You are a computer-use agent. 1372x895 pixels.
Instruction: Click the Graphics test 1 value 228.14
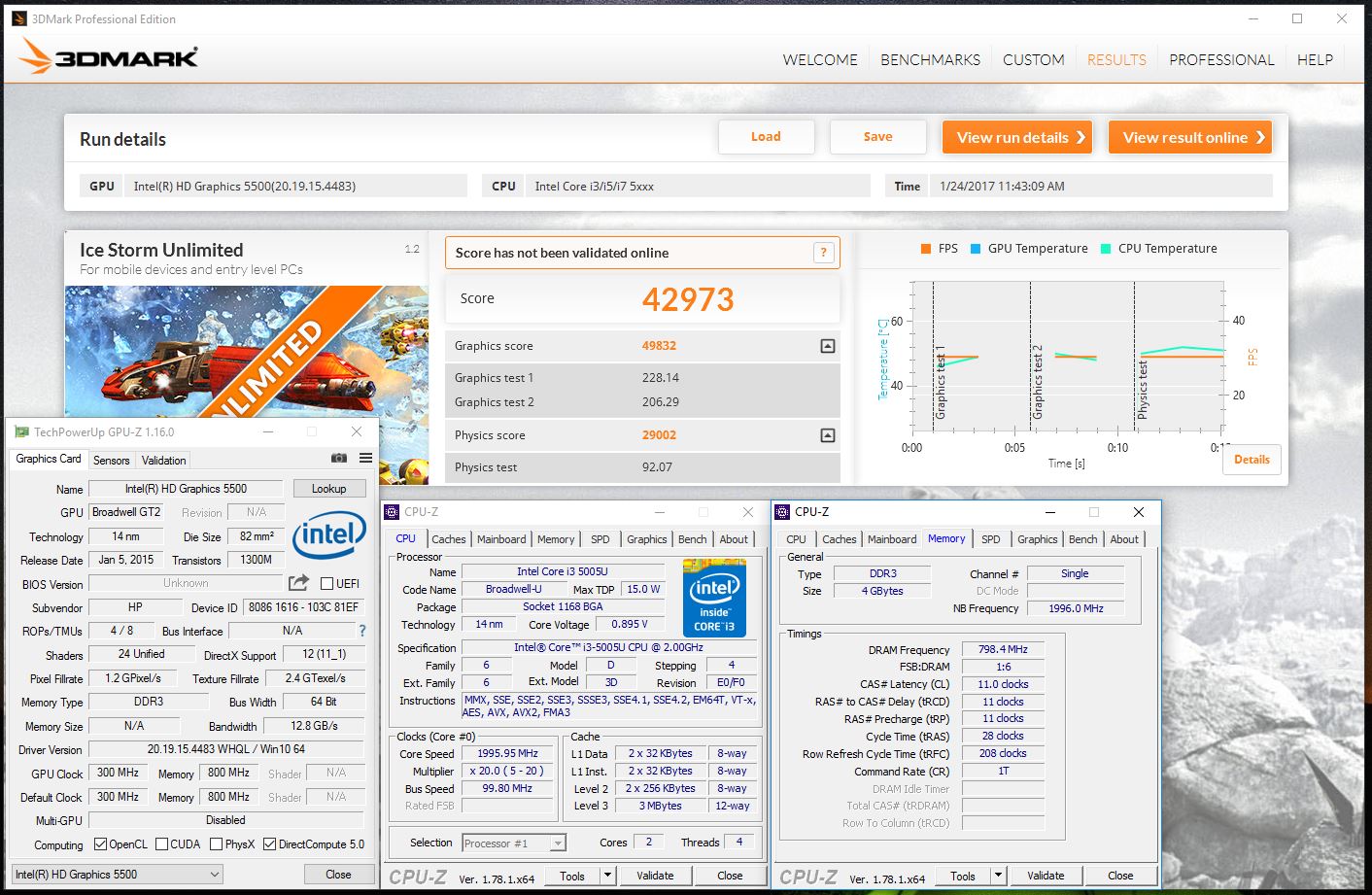click(x=661, y=378)
